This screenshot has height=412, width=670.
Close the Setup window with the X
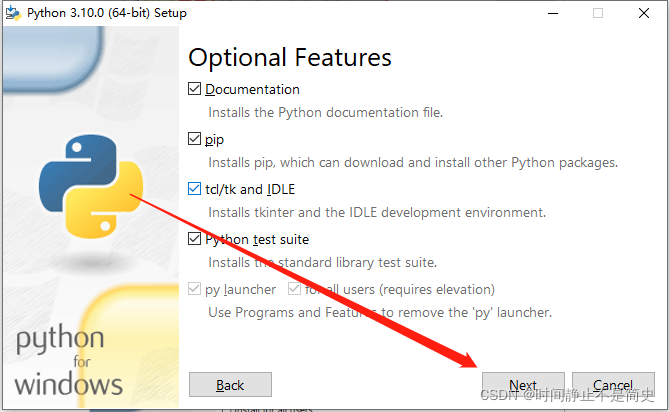[x=644, y=13]
